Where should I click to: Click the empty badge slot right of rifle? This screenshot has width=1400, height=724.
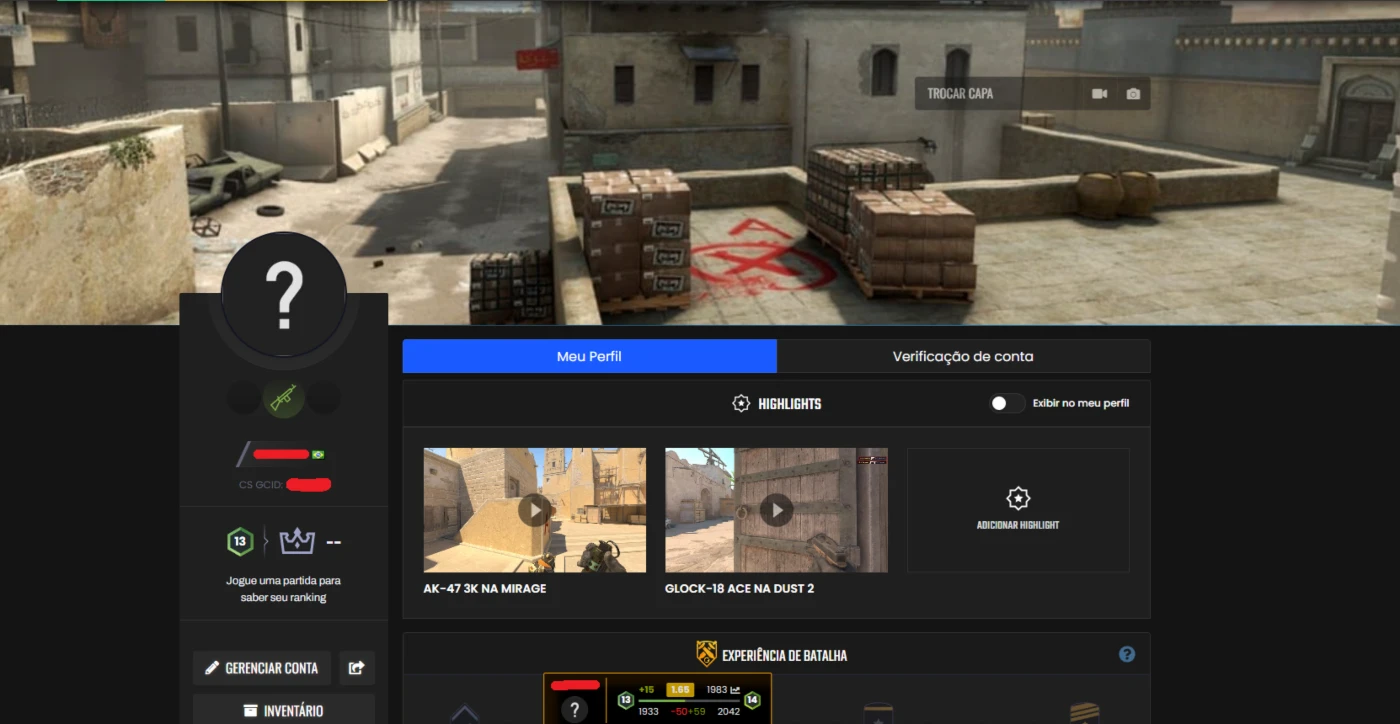[323, 398]
